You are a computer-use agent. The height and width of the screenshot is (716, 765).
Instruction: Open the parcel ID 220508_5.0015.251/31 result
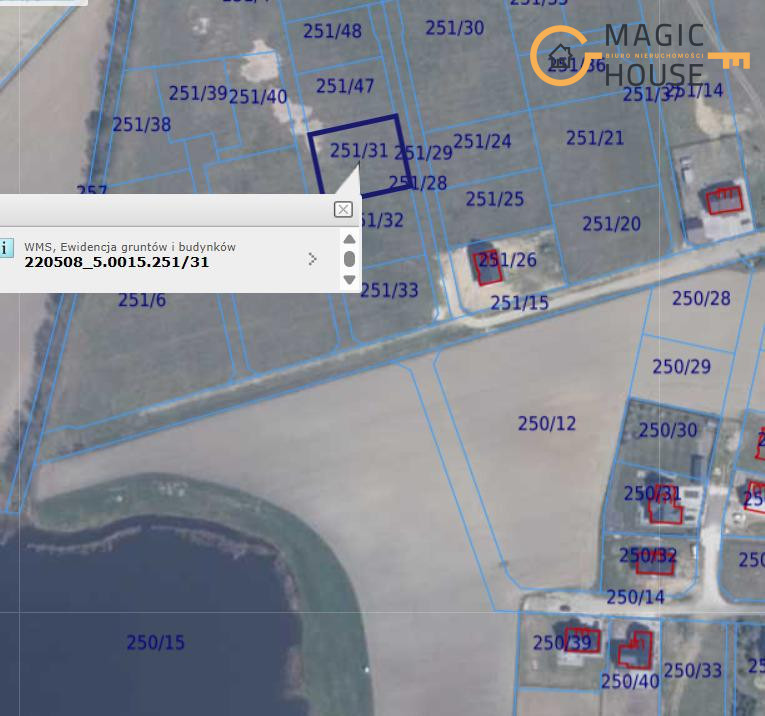[117, 263]
